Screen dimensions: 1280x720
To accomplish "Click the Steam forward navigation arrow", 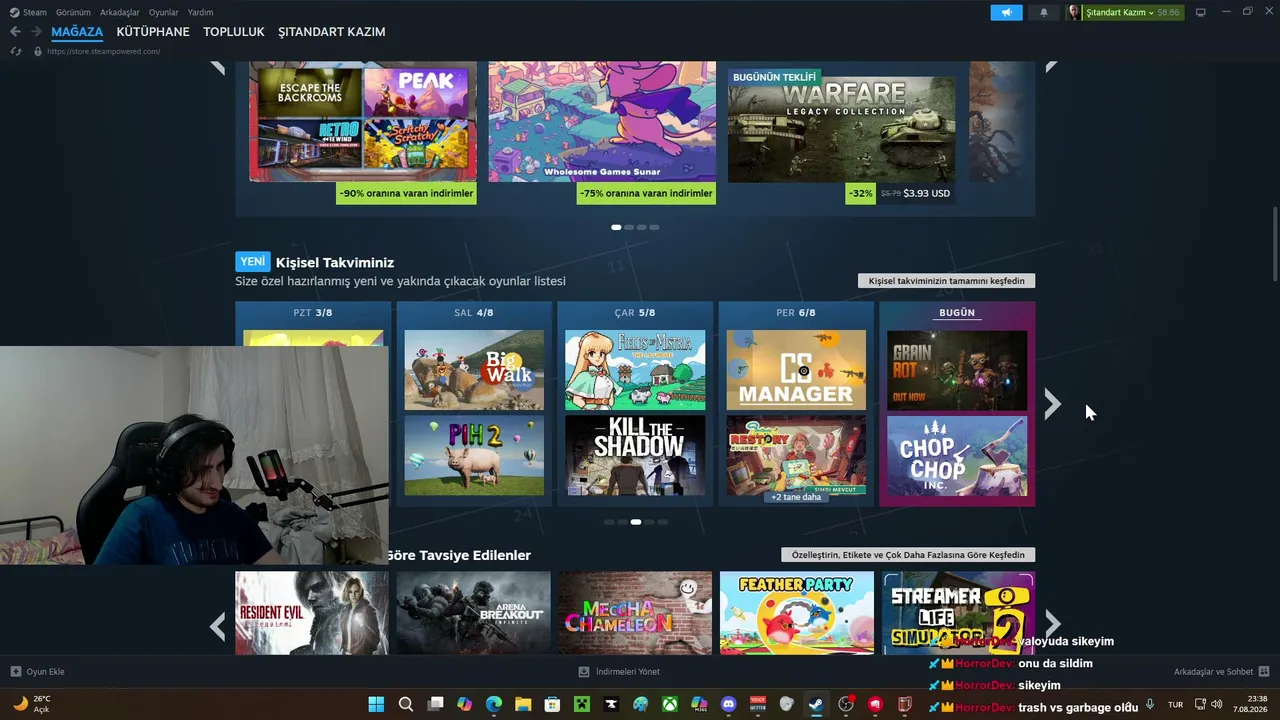I will pyautogui.click(x=36, y=32).
